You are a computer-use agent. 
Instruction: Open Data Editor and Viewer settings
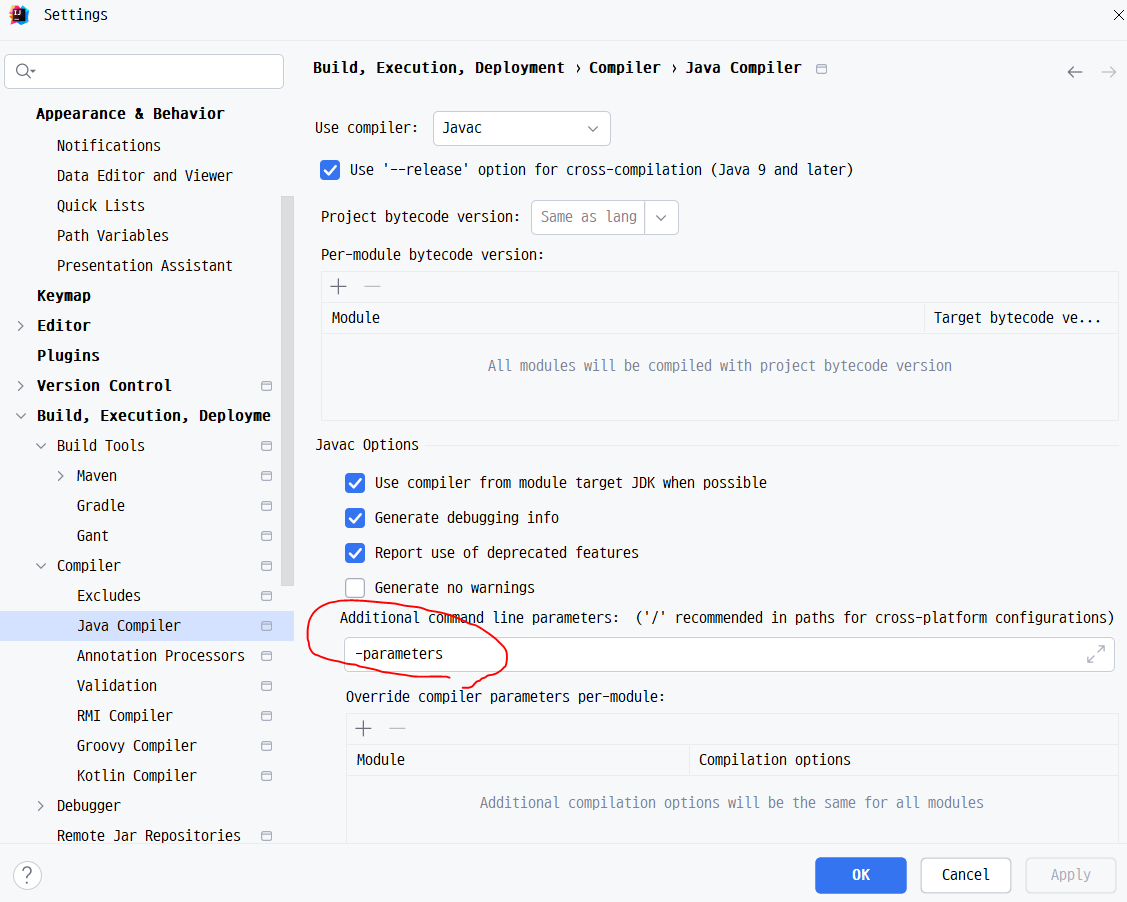(x=144, y=176)
